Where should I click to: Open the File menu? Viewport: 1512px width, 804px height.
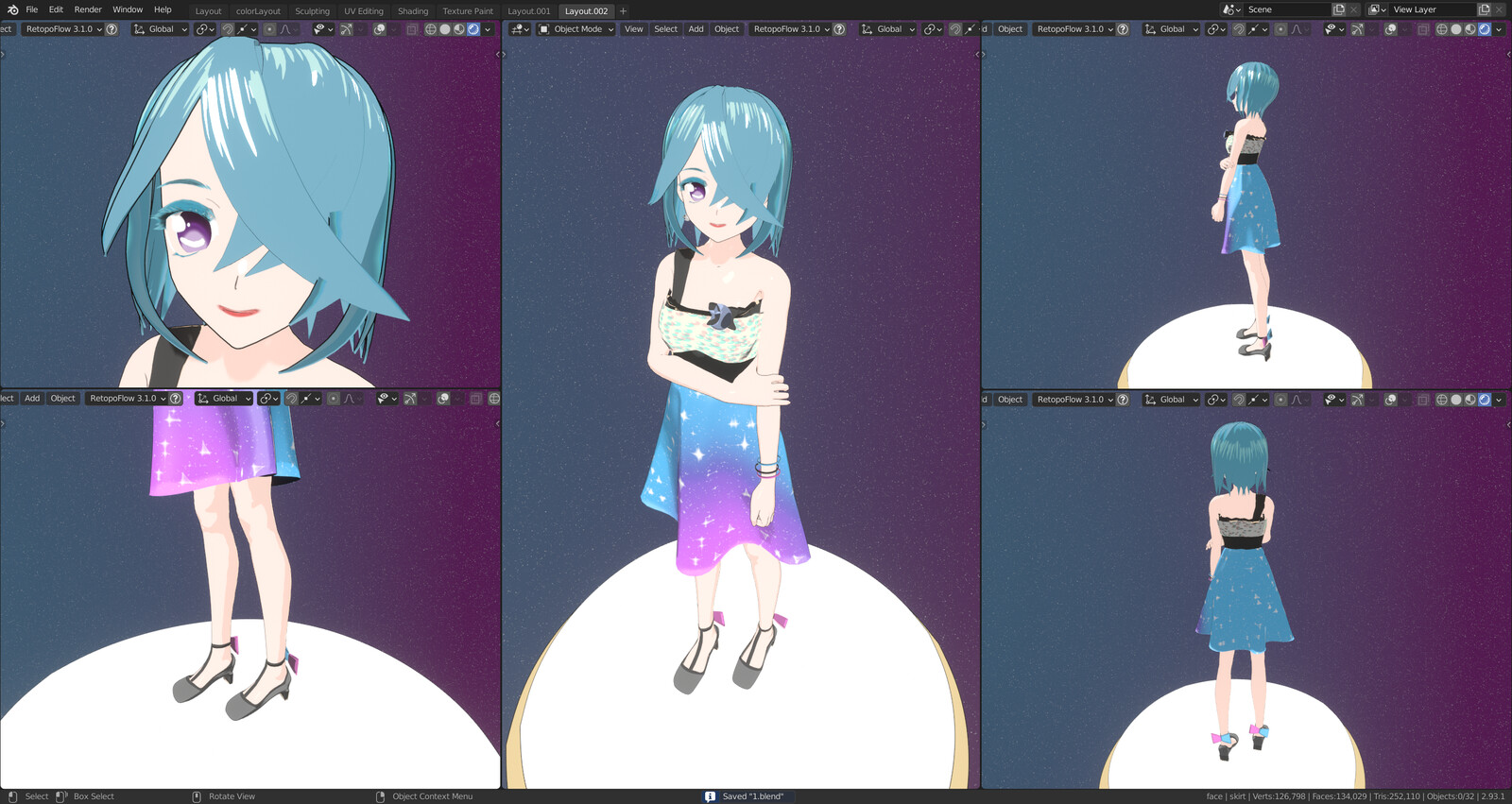point(32,9)
